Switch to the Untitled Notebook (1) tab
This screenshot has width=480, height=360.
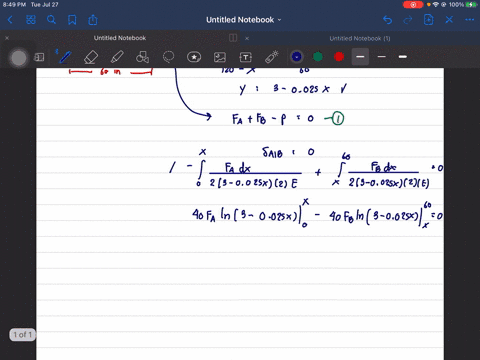360,38
